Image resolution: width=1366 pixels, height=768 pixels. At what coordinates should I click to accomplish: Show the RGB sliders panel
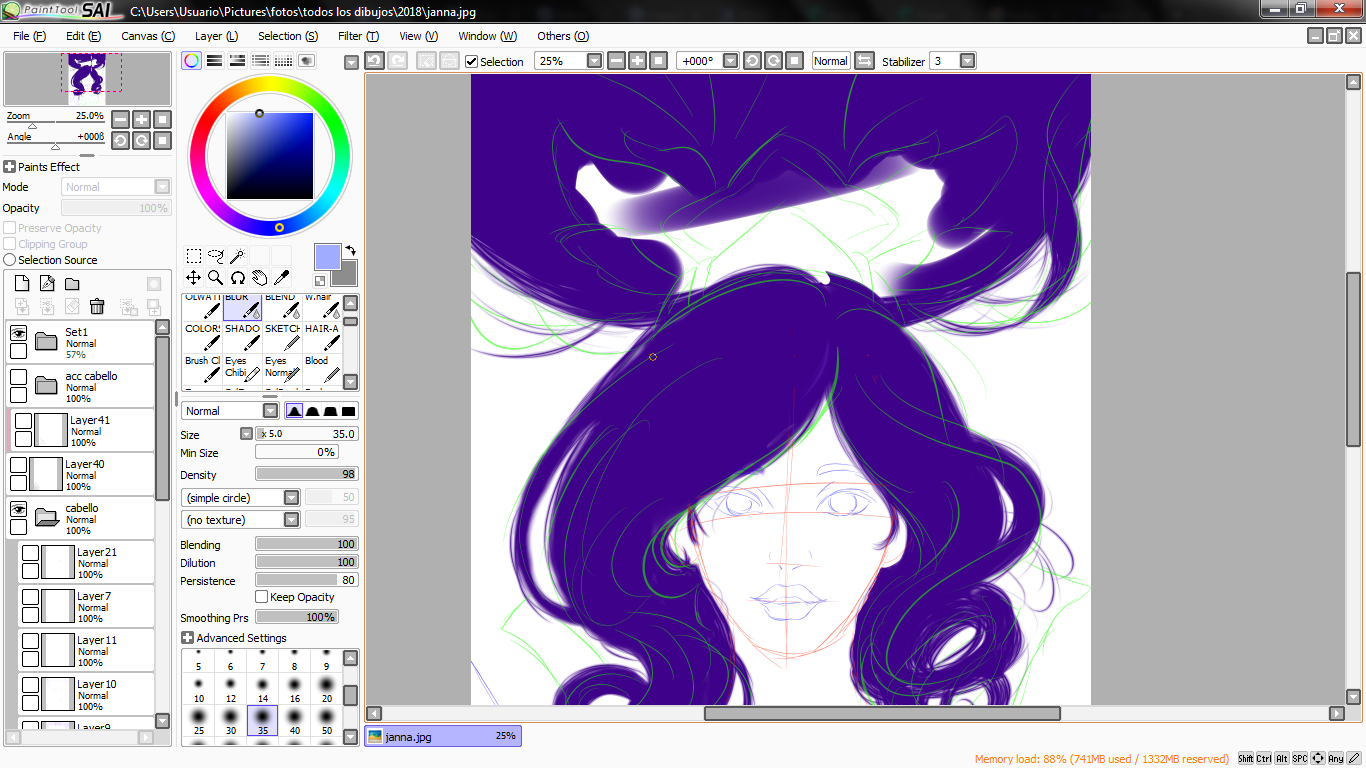point(214,61)
